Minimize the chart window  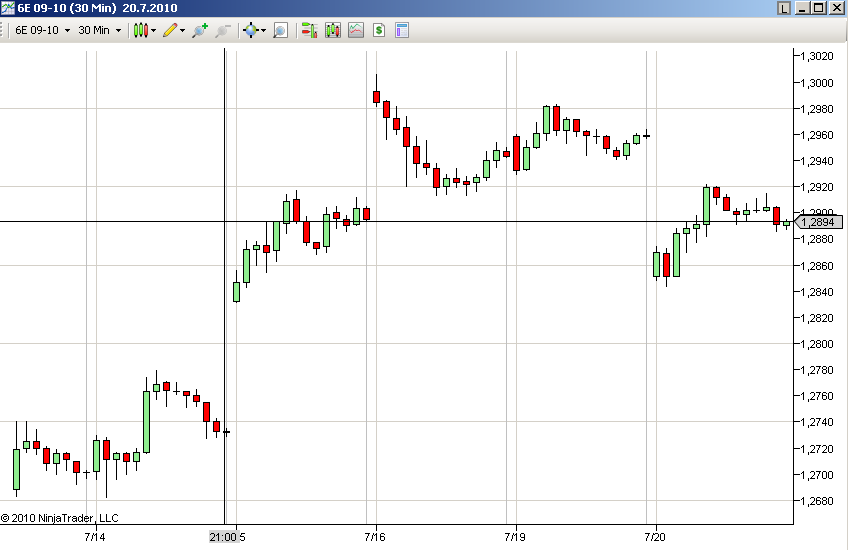coord(803,8)
